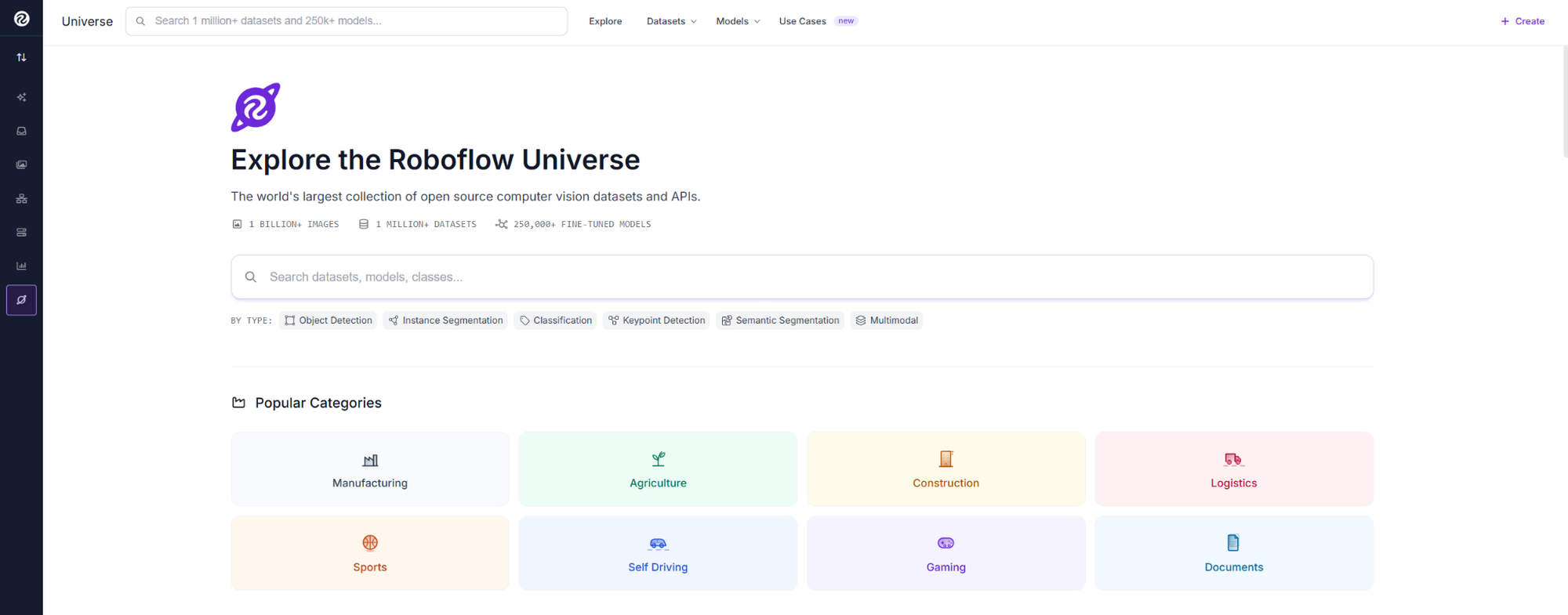Open the inbox tray icon in sidebar

22,131
